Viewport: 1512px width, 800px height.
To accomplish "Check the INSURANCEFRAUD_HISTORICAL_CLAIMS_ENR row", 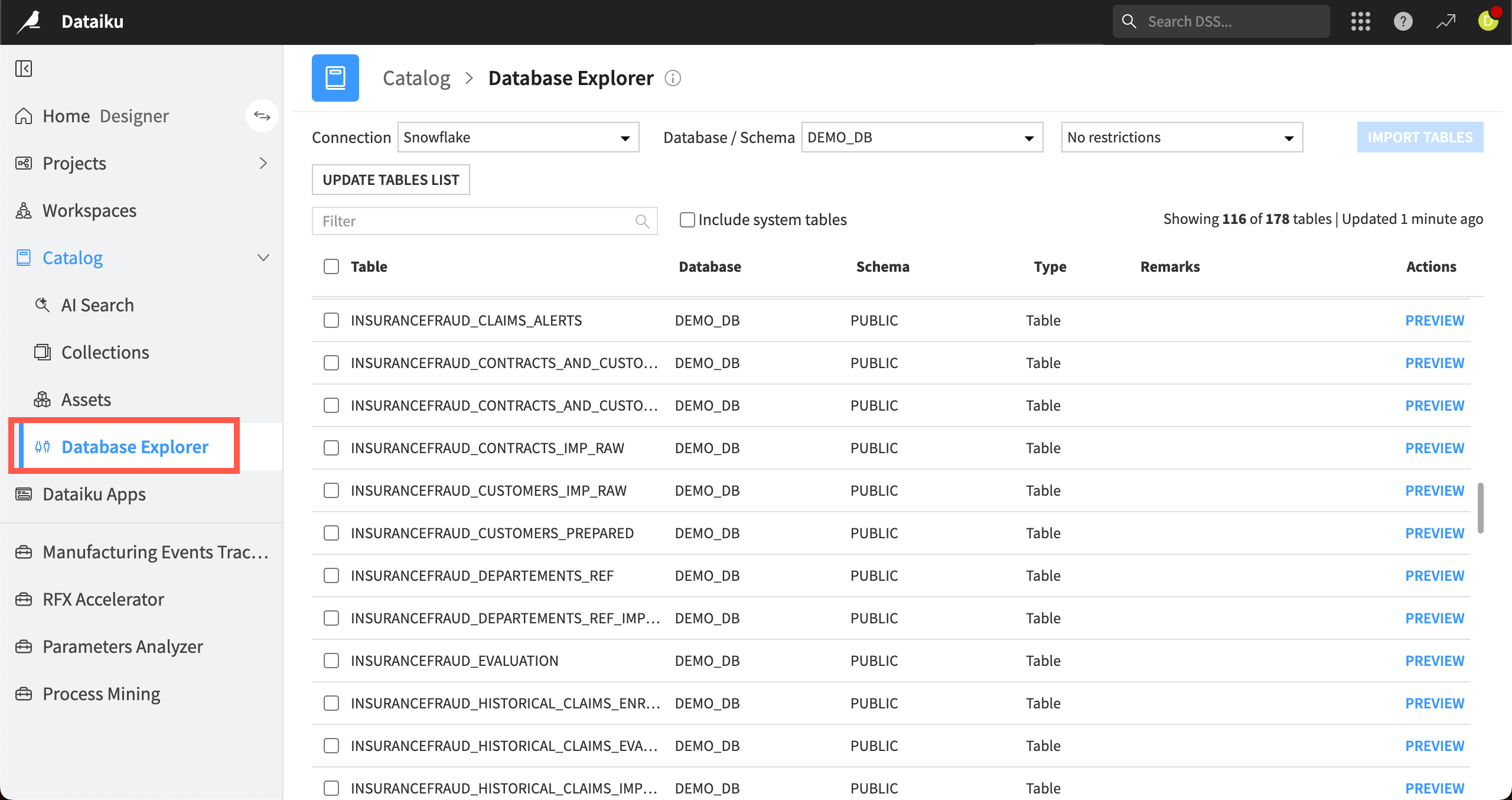I will 331,703.
